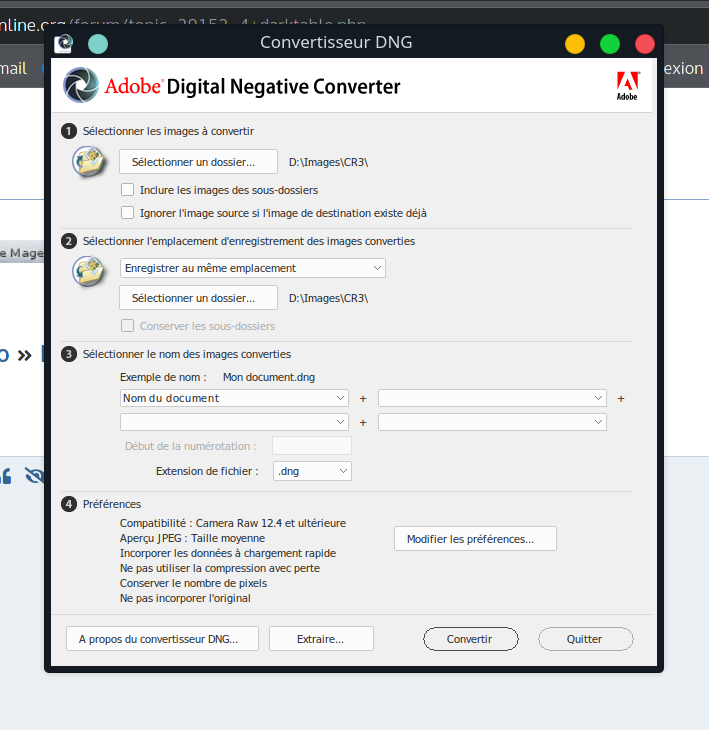Click the teal circle button in title bar
The height and width of the screenshot is (730, 709).
(x=98, y=44)
